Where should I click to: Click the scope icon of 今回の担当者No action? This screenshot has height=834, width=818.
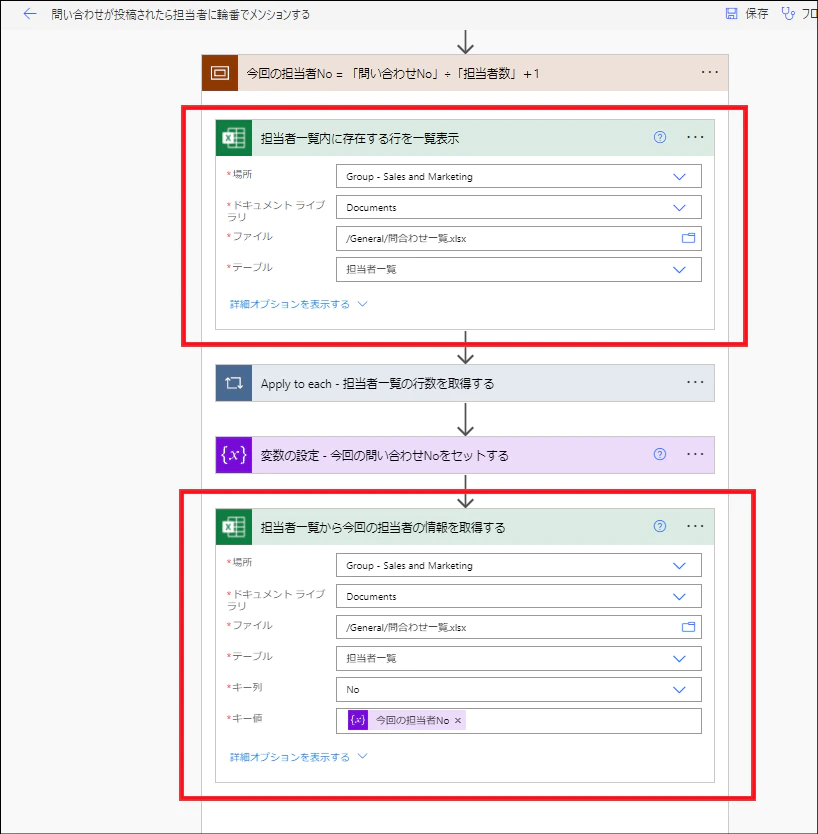(x=220, y=73)
